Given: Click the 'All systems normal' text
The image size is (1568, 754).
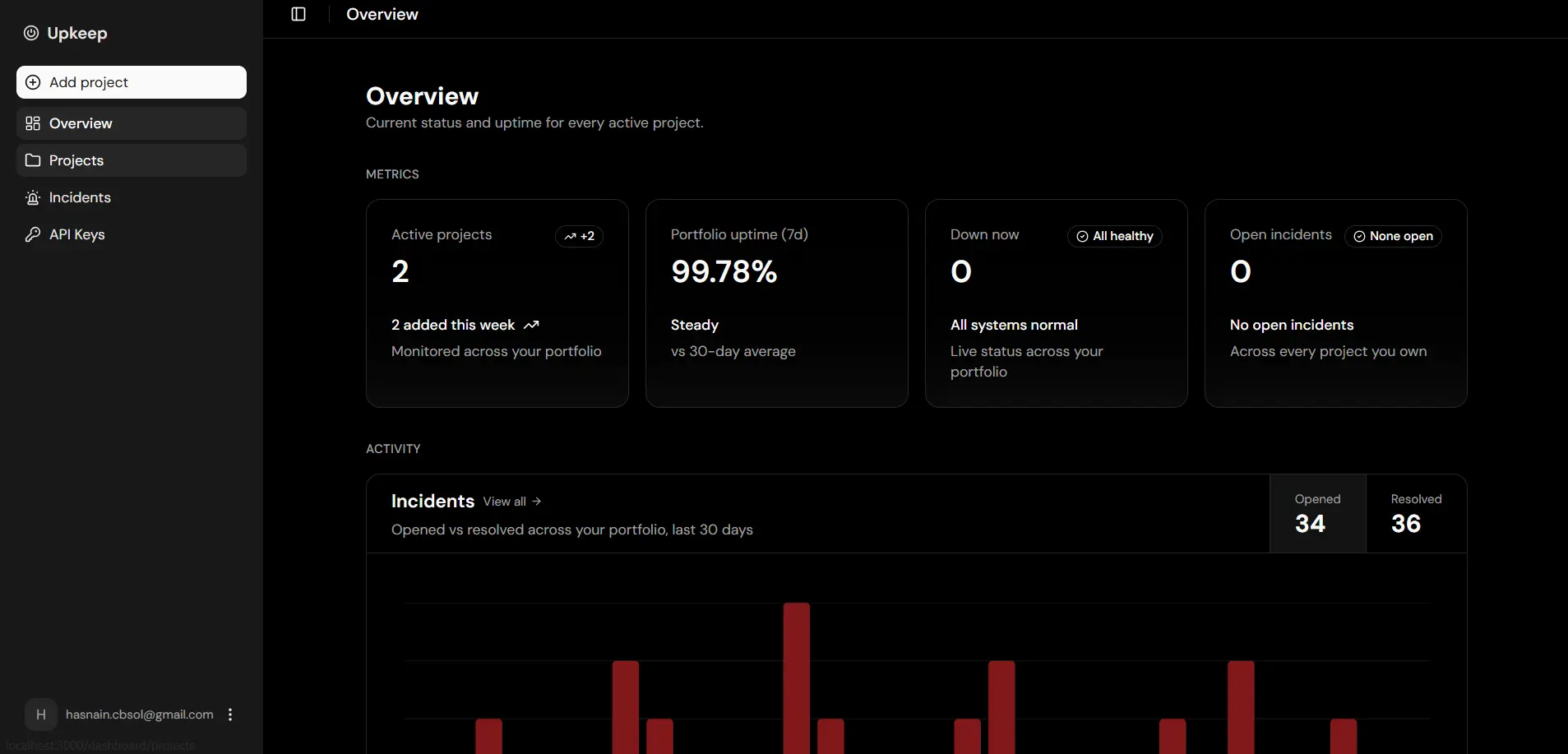Looking at the screenshot, I should coord(1014,325).
